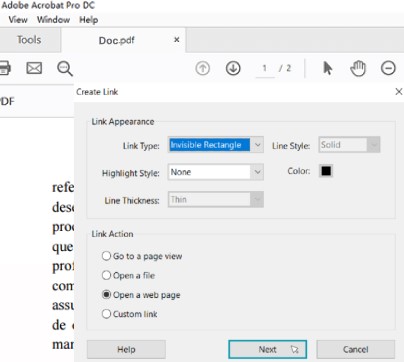Click the printer icon in toolbar
This screenshot has width=404, height=362.
(5, 68)
